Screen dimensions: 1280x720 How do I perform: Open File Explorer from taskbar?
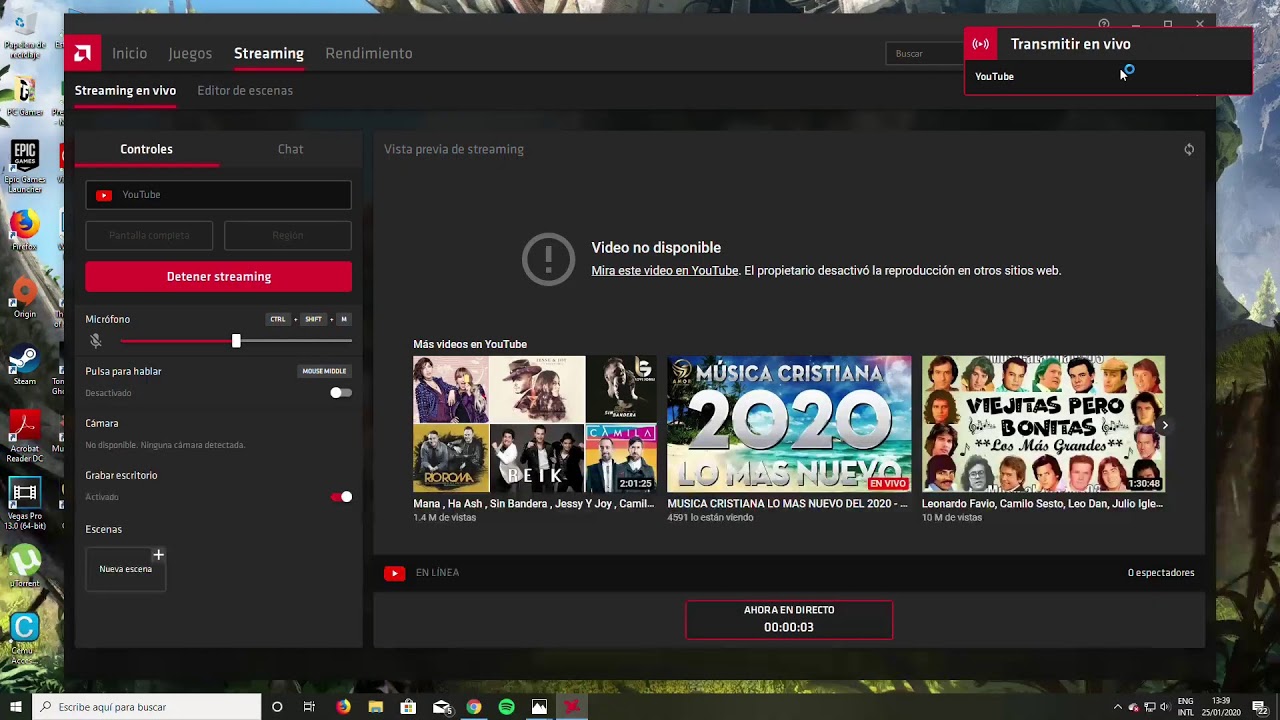[x=376, y=707]
